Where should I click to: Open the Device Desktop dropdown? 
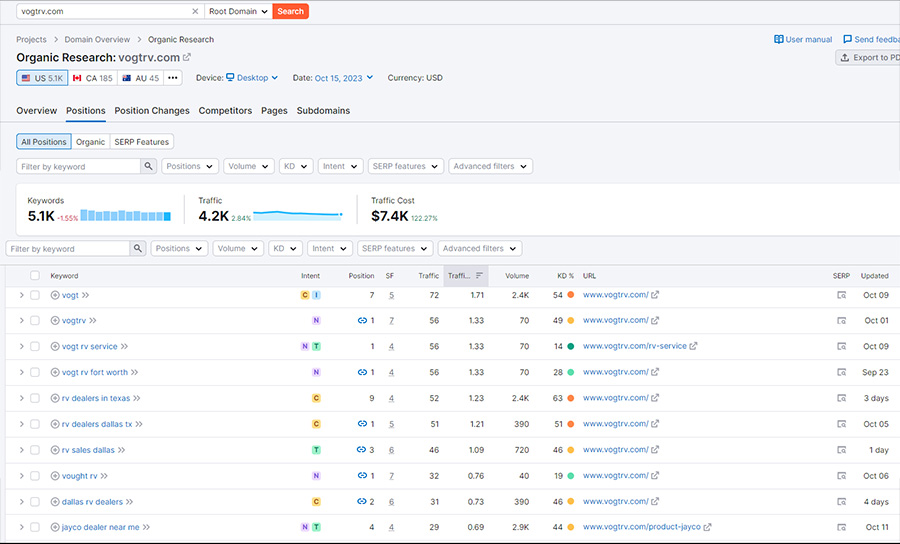coord(252,78)
